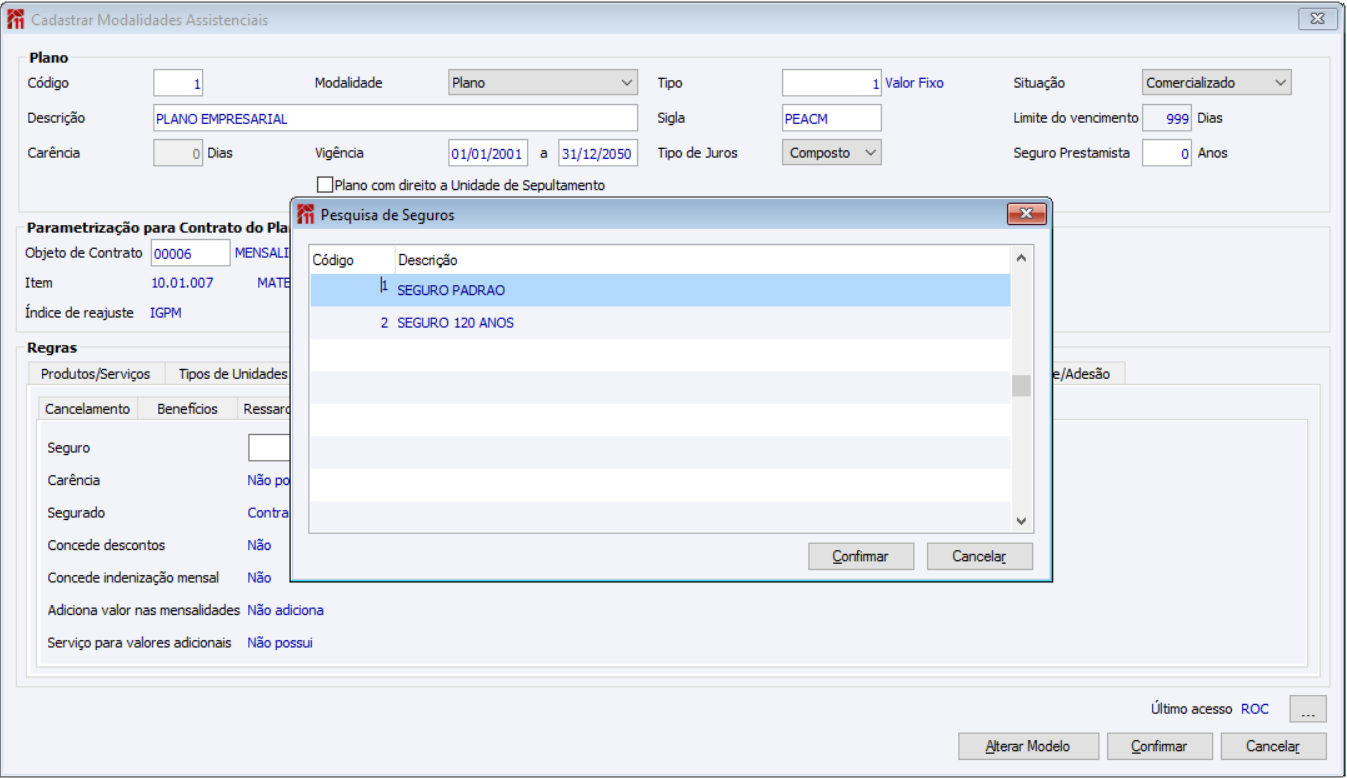Click the Limite do vencimento field 999
The image size is (1347, 778).
point(1167,118)
